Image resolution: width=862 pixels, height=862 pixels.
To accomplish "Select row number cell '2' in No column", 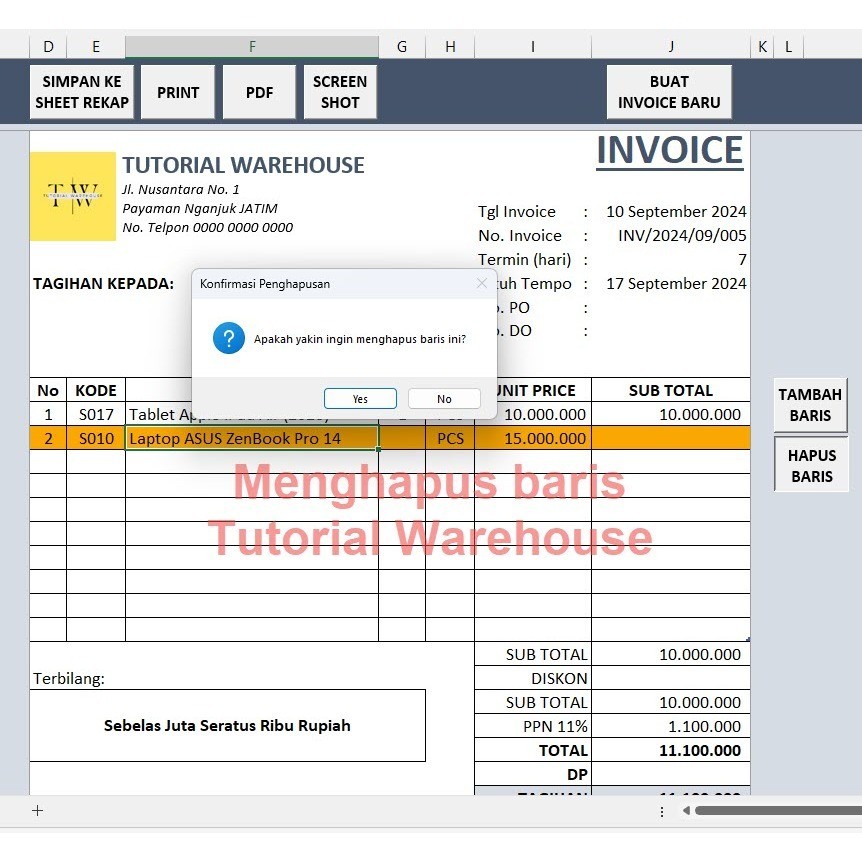I will 48,438.
